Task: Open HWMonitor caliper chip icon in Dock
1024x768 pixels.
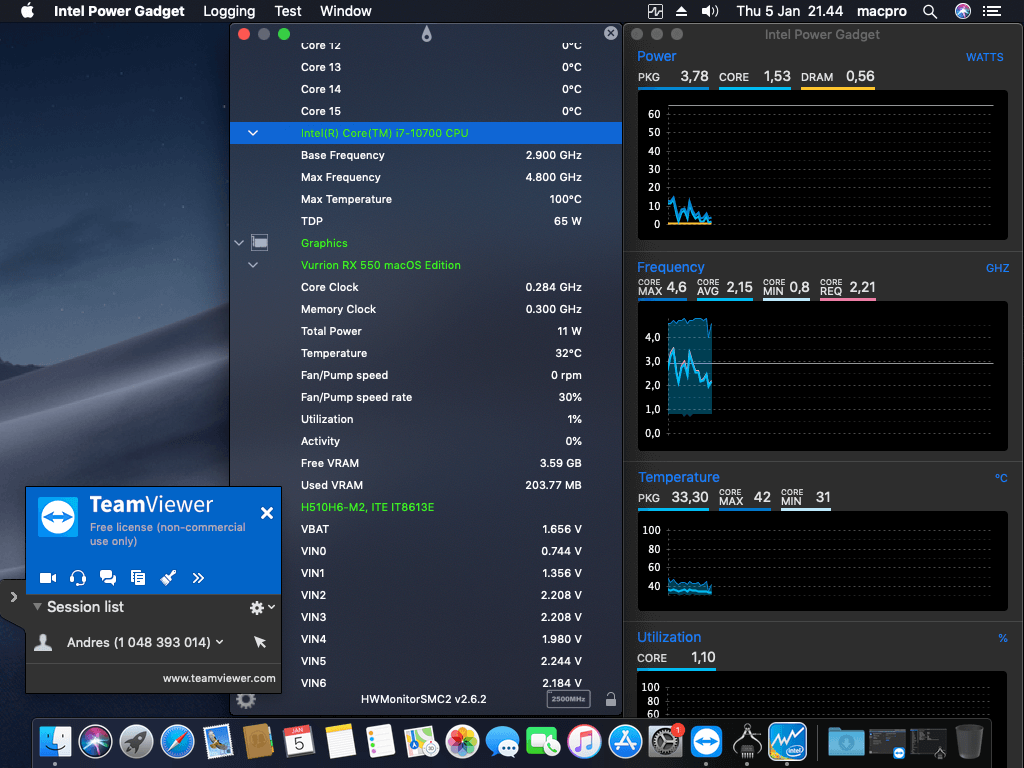Action: point(746,742)
